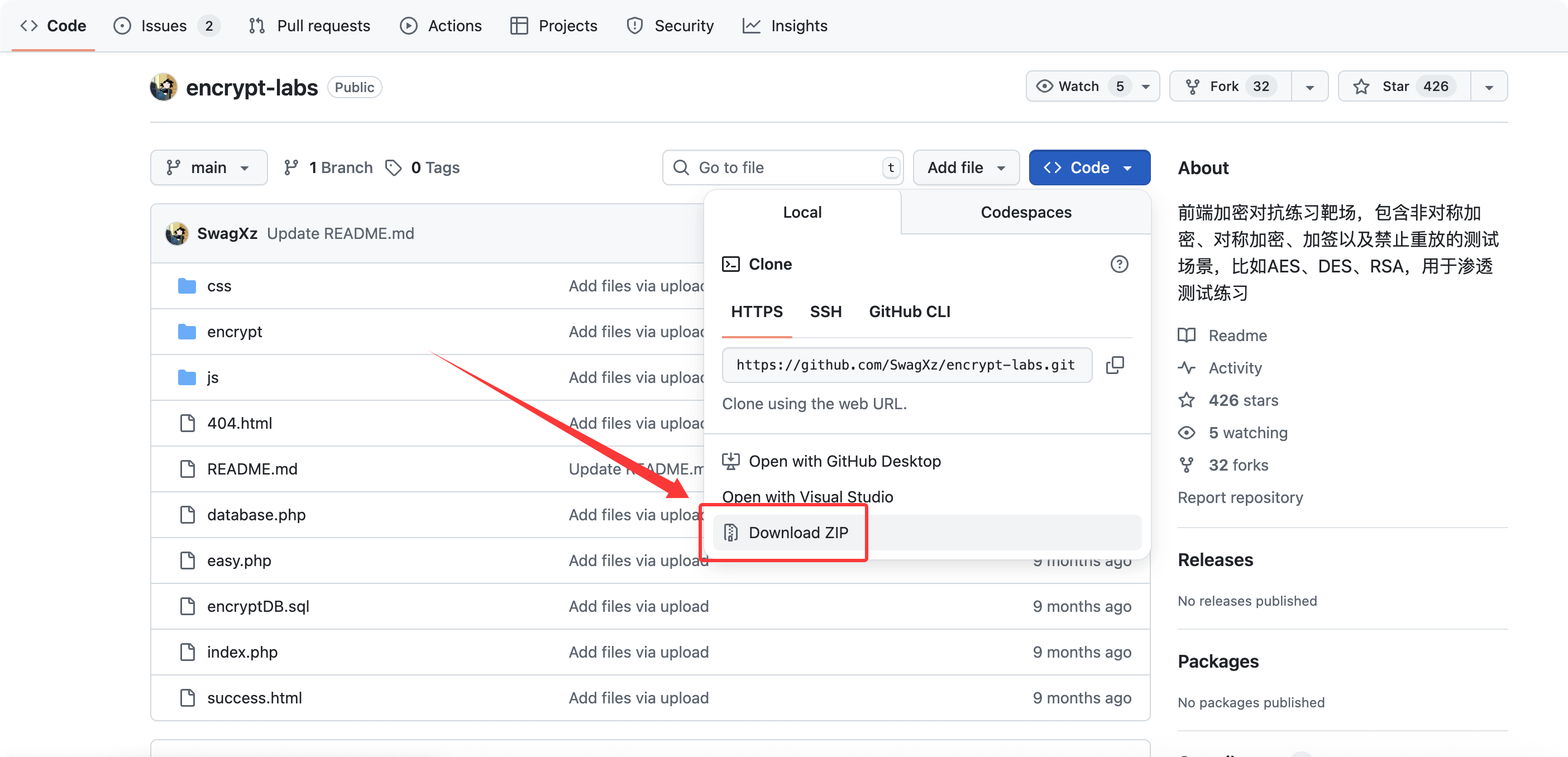Expand fork options dropdown arrow
The height and width of the screenshot is (757, 1568).
pyautogui.click(x=1310, y=87)
